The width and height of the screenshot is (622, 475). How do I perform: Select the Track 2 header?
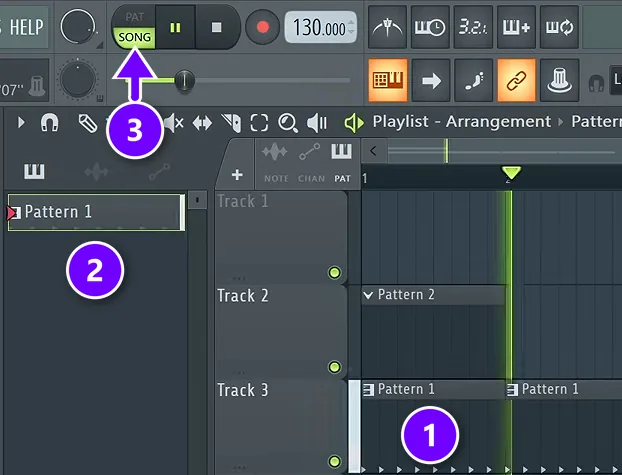point(281,332)
